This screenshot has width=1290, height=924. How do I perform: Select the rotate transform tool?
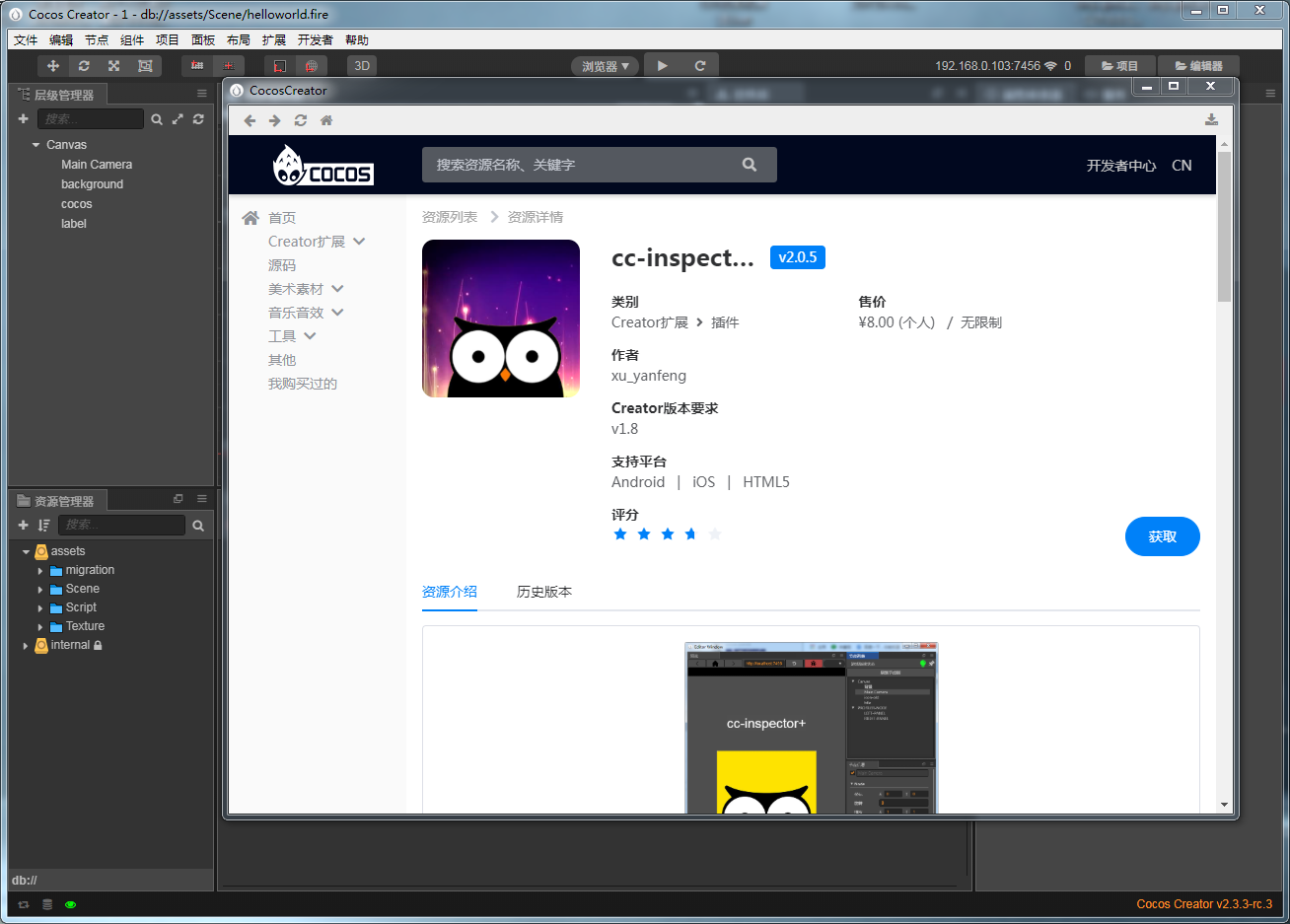point(84,66)
